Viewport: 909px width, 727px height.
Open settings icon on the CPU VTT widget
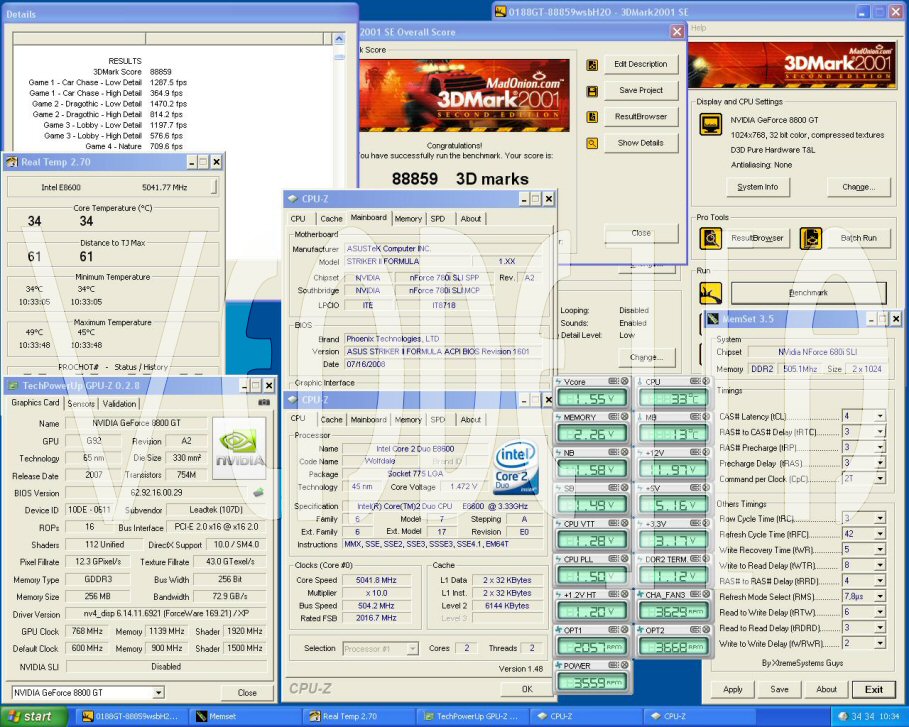(x=613, y=524)
